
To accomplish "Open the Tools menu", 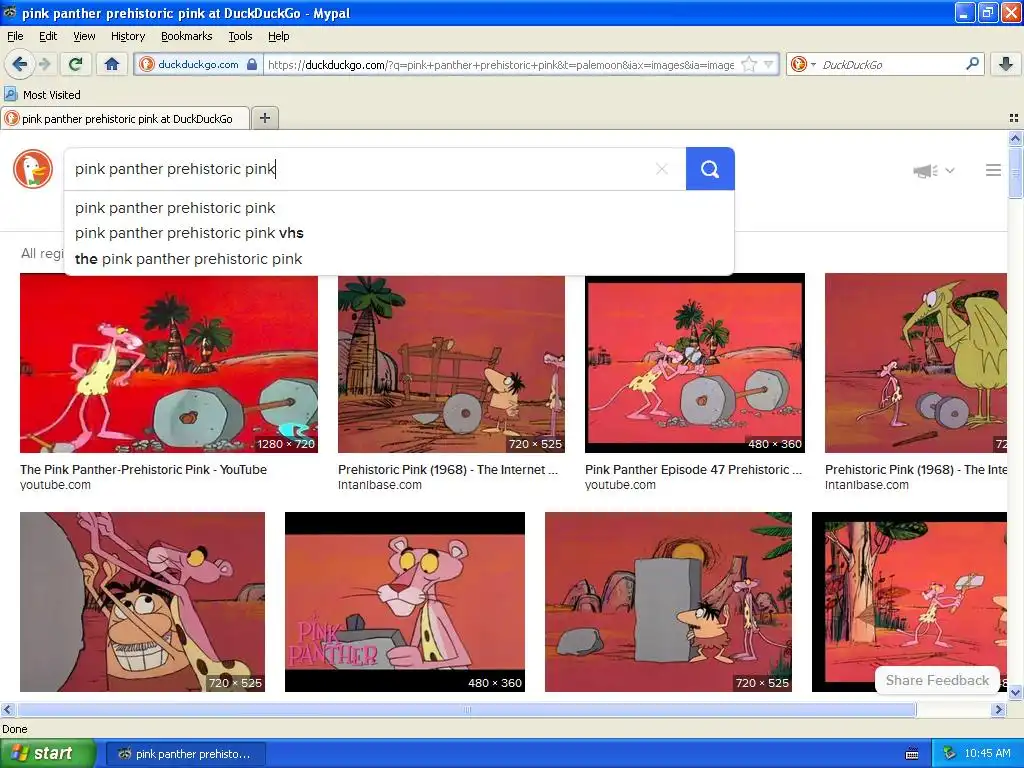I will [x=240, y=36].
